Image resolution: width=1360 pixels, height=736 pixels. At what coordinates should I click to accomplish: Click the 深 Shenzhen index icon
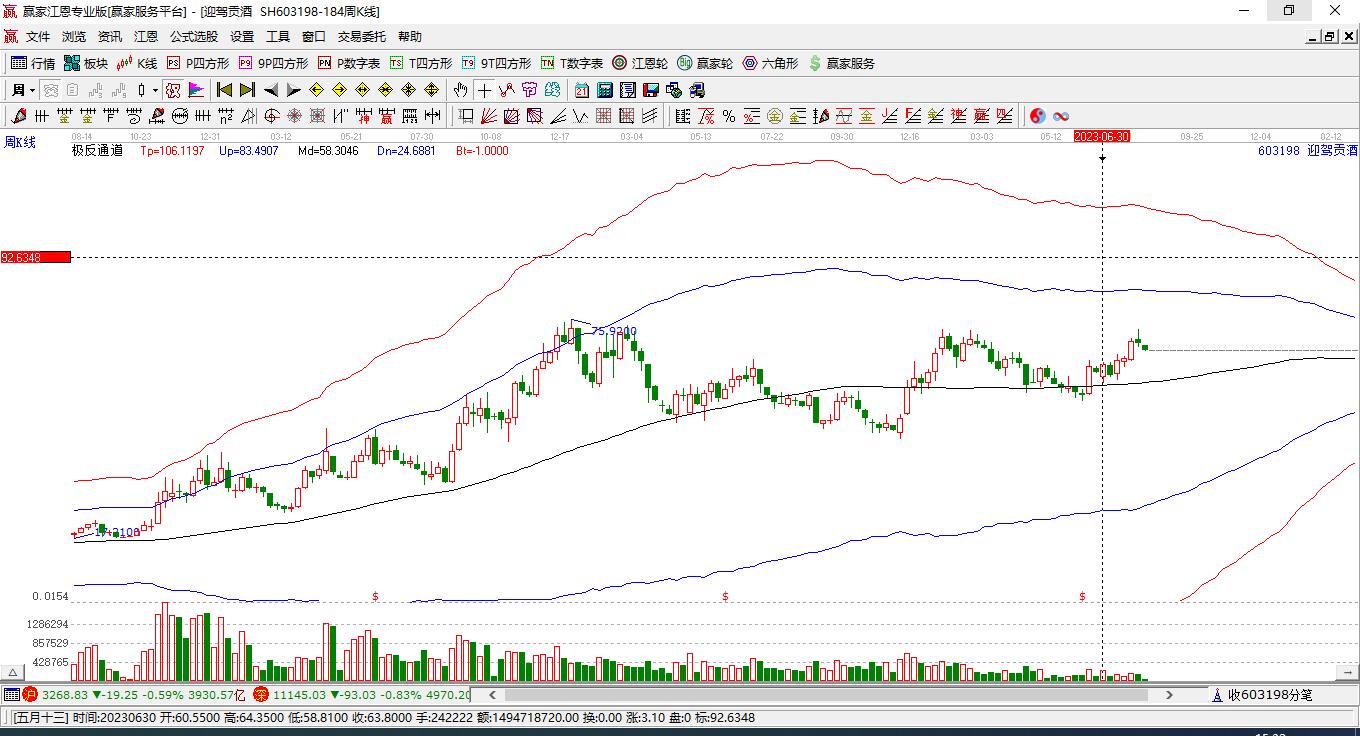(261, 694)
